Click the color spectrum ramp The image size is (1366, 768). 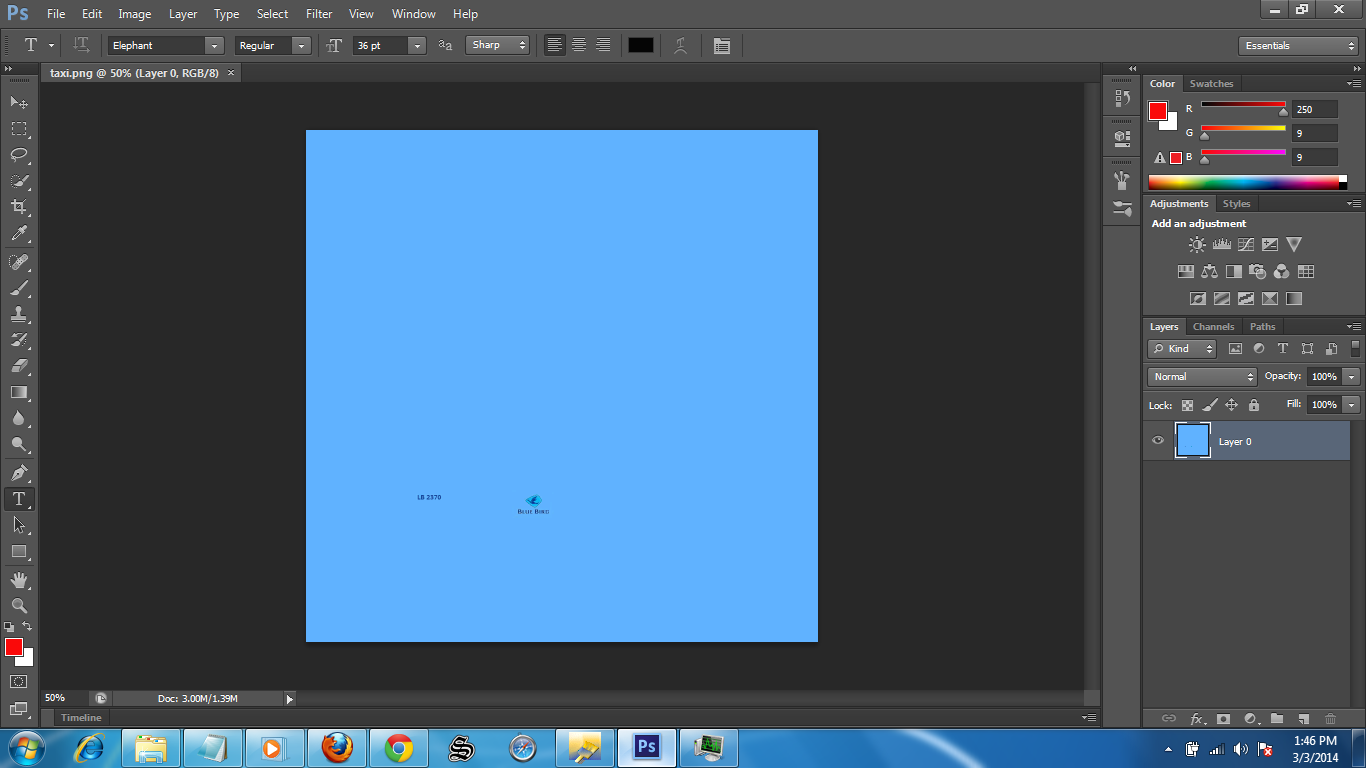(1244, 182)
